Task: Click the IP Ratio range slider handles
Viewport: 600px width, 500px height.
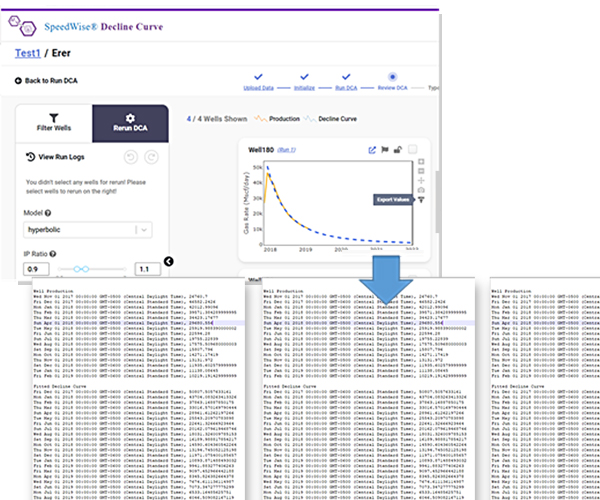Action: click(x=81, y=269)
